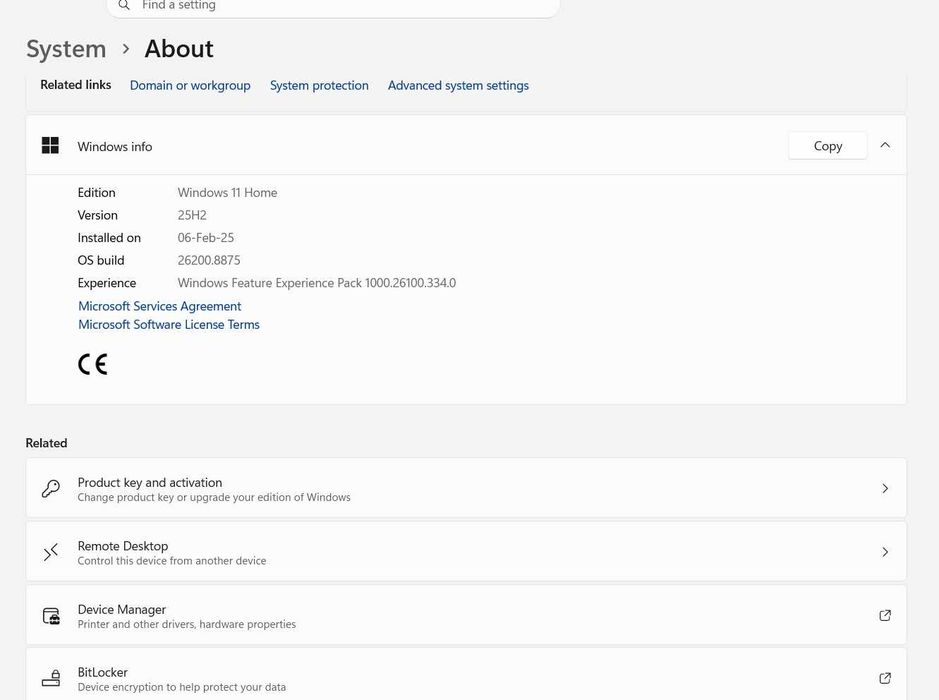
Task: Open Advanced system settings link
Action: 458,86
